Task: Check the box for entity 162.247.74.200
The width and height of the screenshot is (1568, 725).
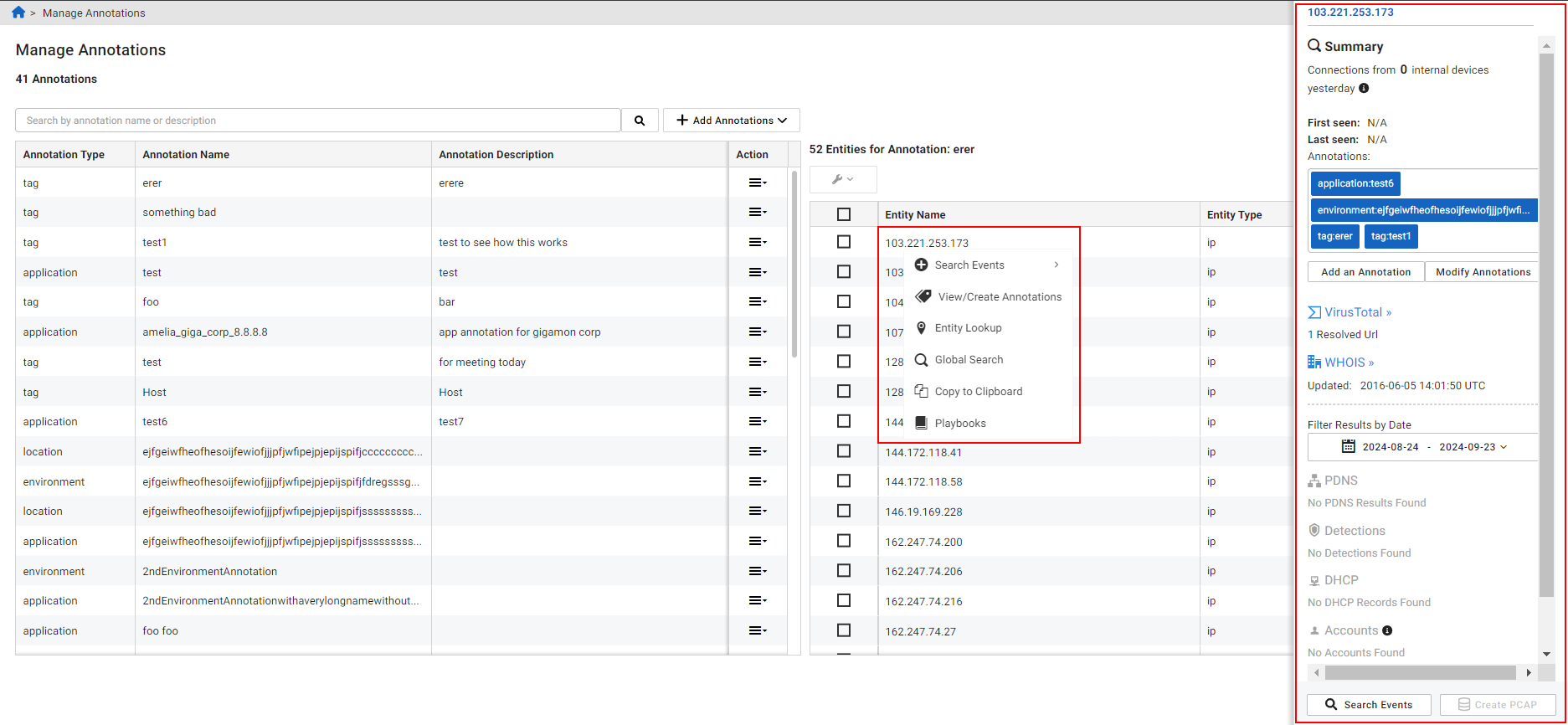Action: [844, 541]
